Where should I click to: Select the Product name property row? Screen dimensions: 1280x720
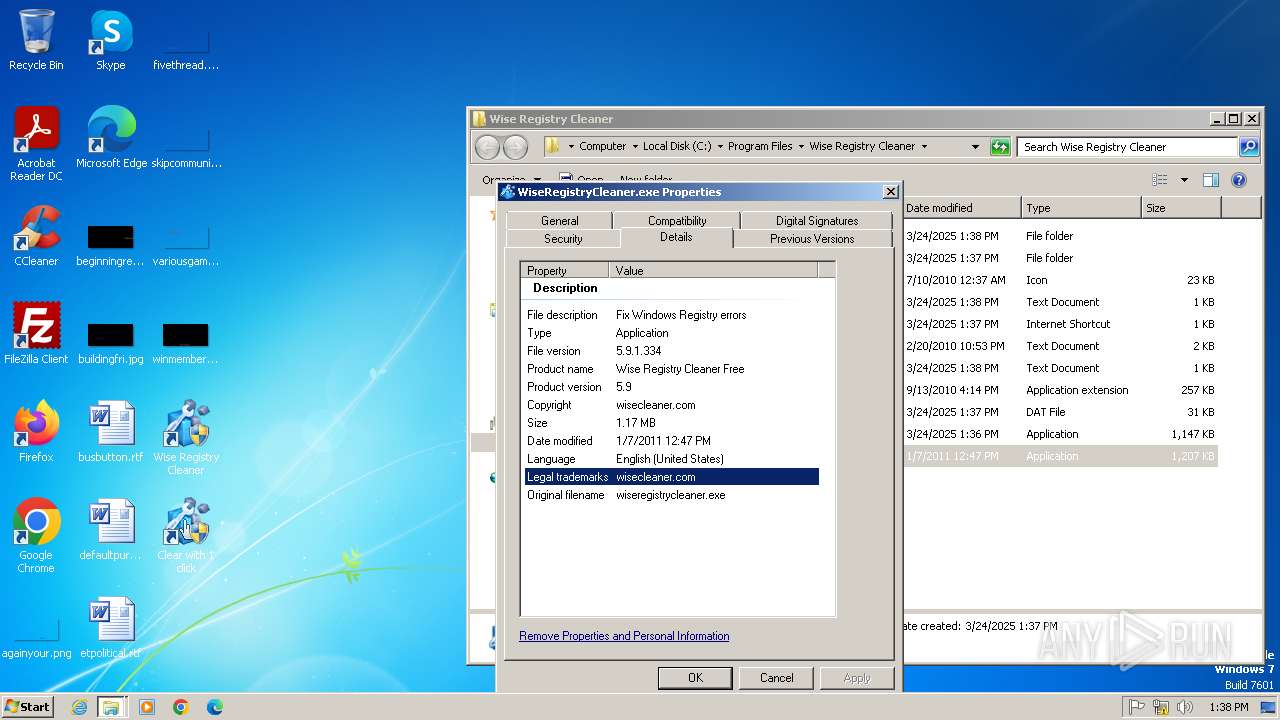pyautogui.click(x=672, y=369)
